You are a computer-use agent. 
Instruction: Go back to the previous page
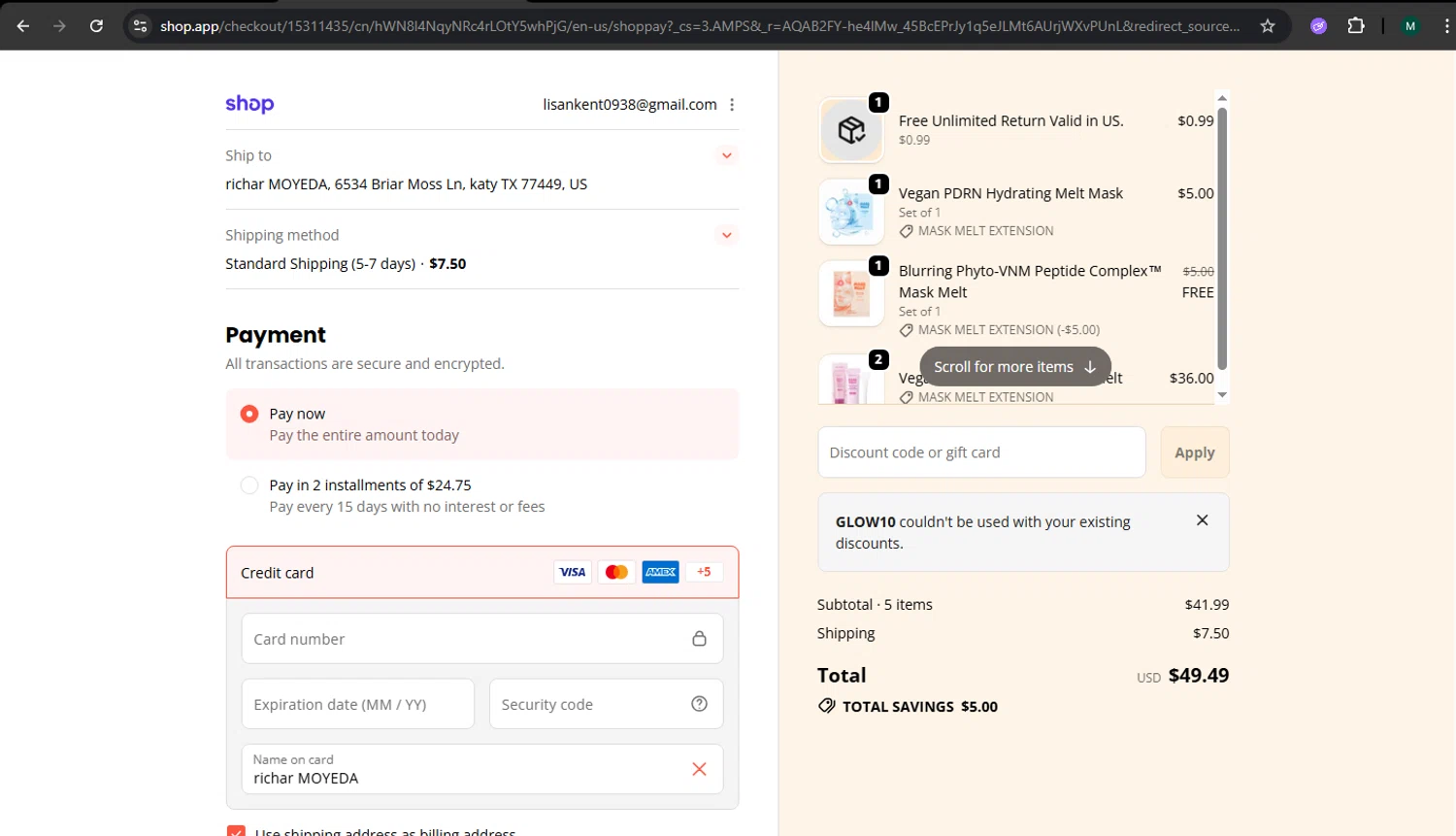point(23,26)
